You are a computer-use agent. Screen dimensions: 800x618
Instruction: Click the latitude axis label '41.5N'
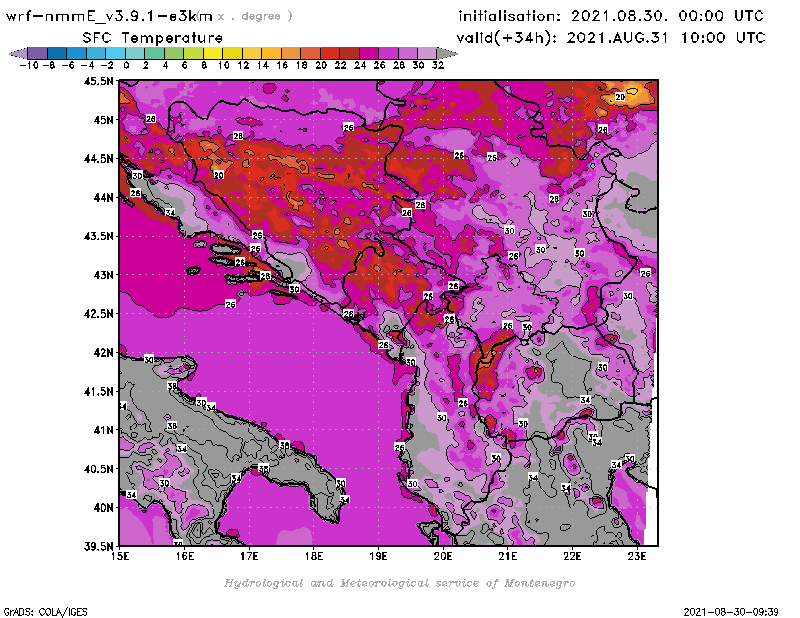[x=98, y=391]
